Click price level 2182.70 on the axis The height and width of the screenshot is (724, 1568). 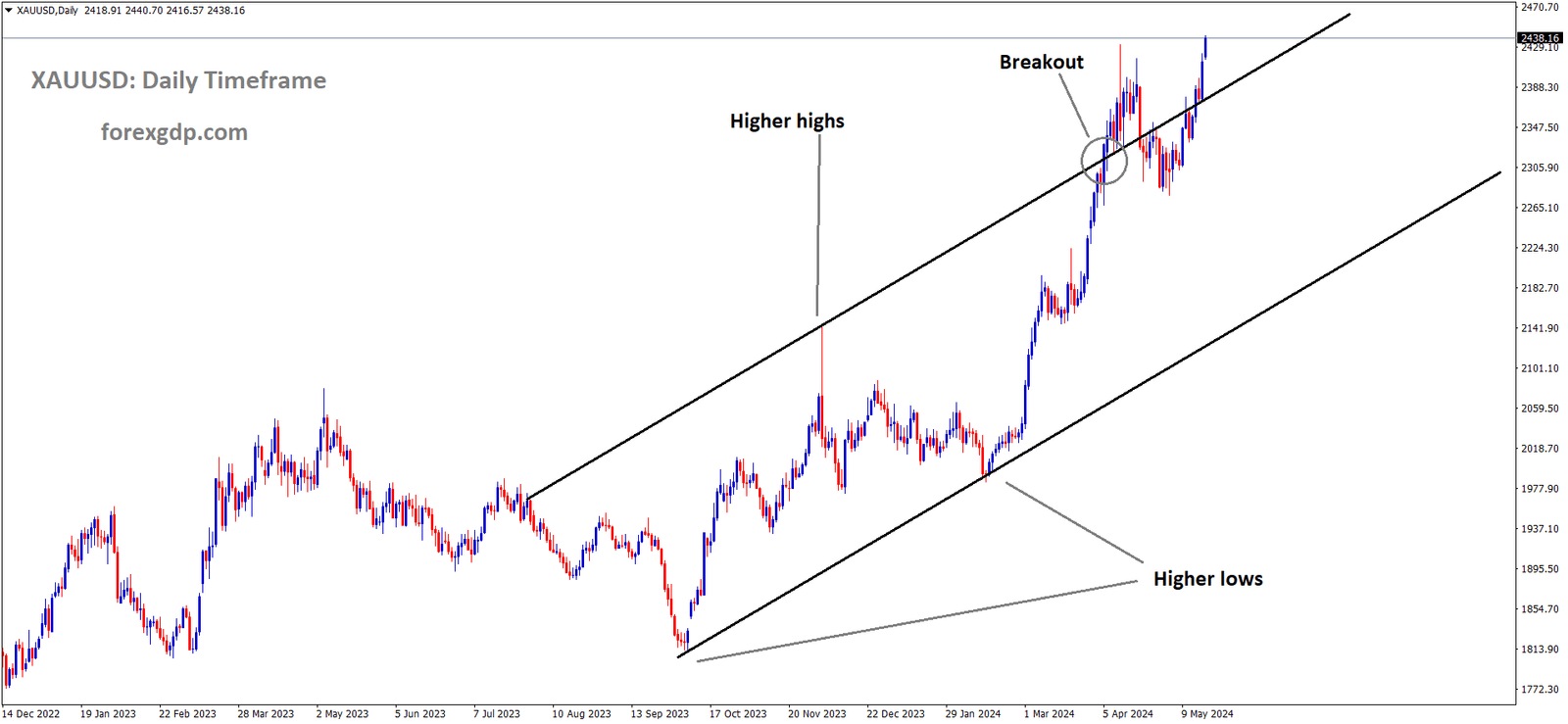[1540, 288]
